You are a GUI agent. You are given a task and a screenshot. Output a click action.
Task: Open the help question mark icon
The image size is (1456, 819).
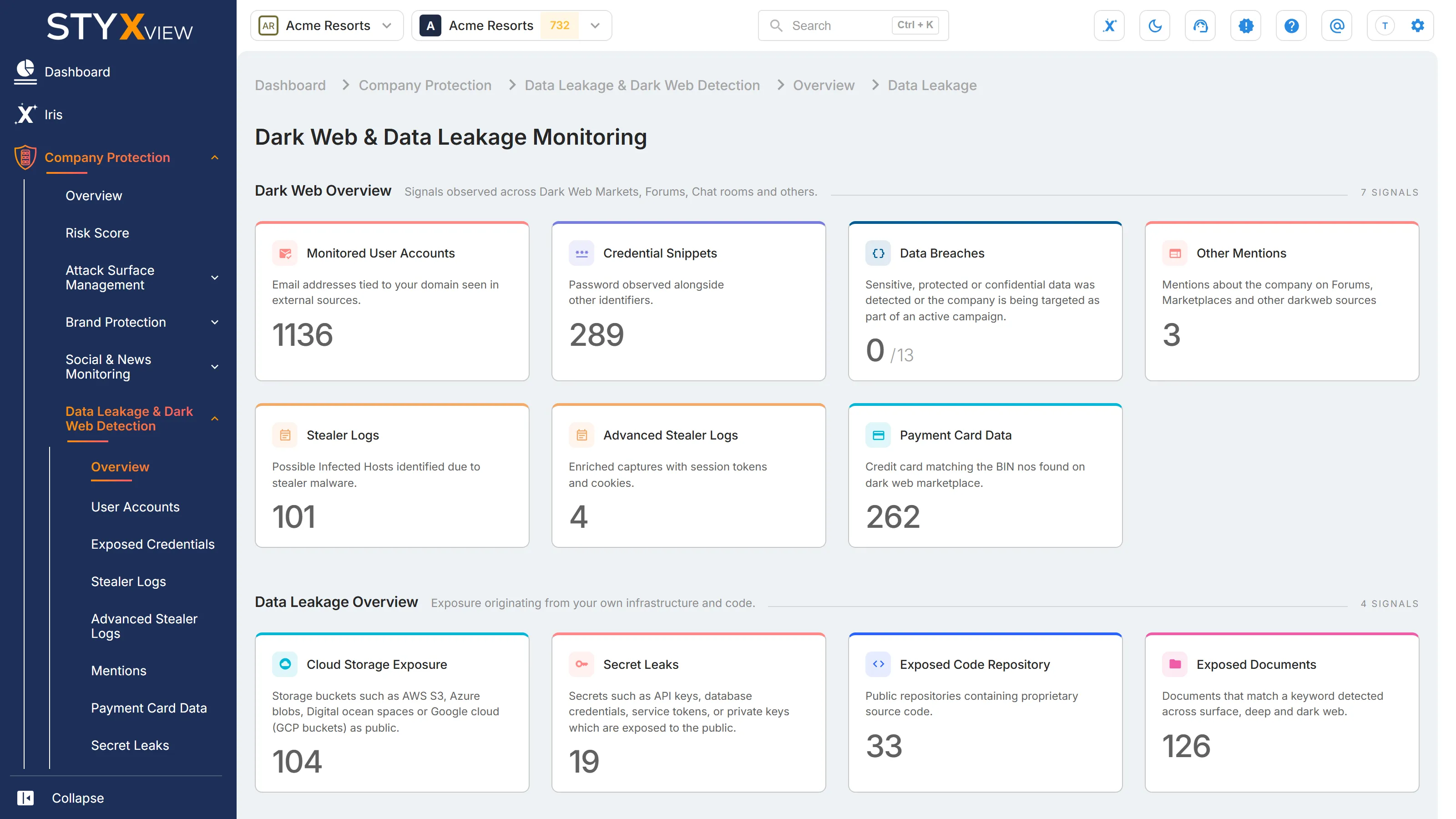1291,25
